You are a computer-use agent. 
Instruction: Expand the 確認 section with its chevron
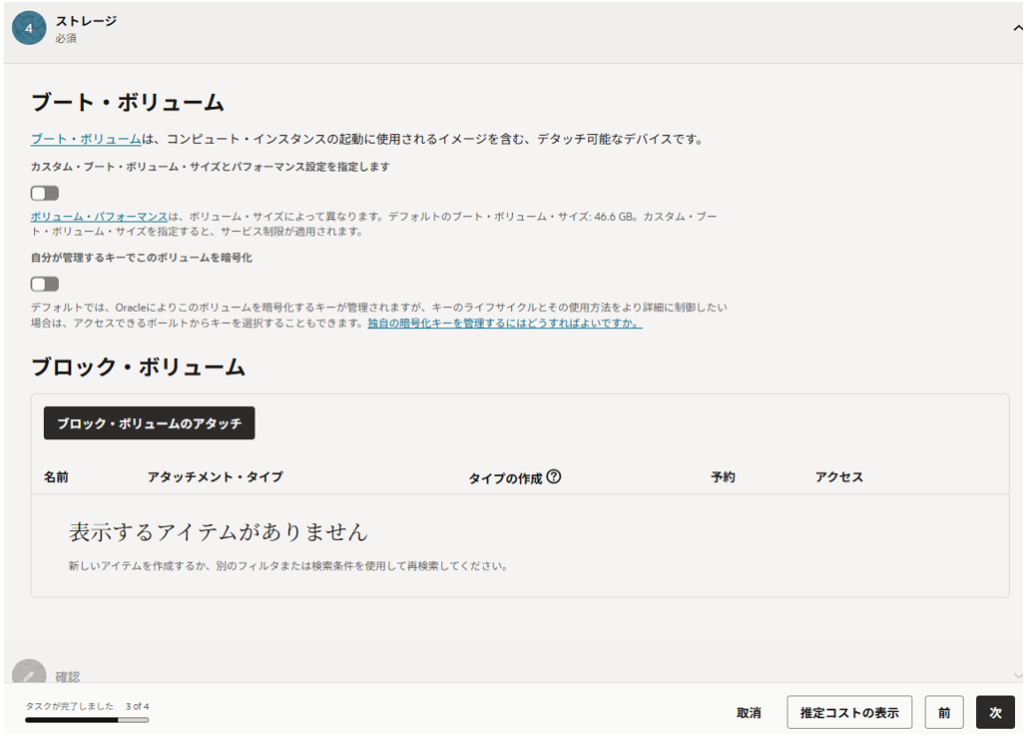point(1017,676)
